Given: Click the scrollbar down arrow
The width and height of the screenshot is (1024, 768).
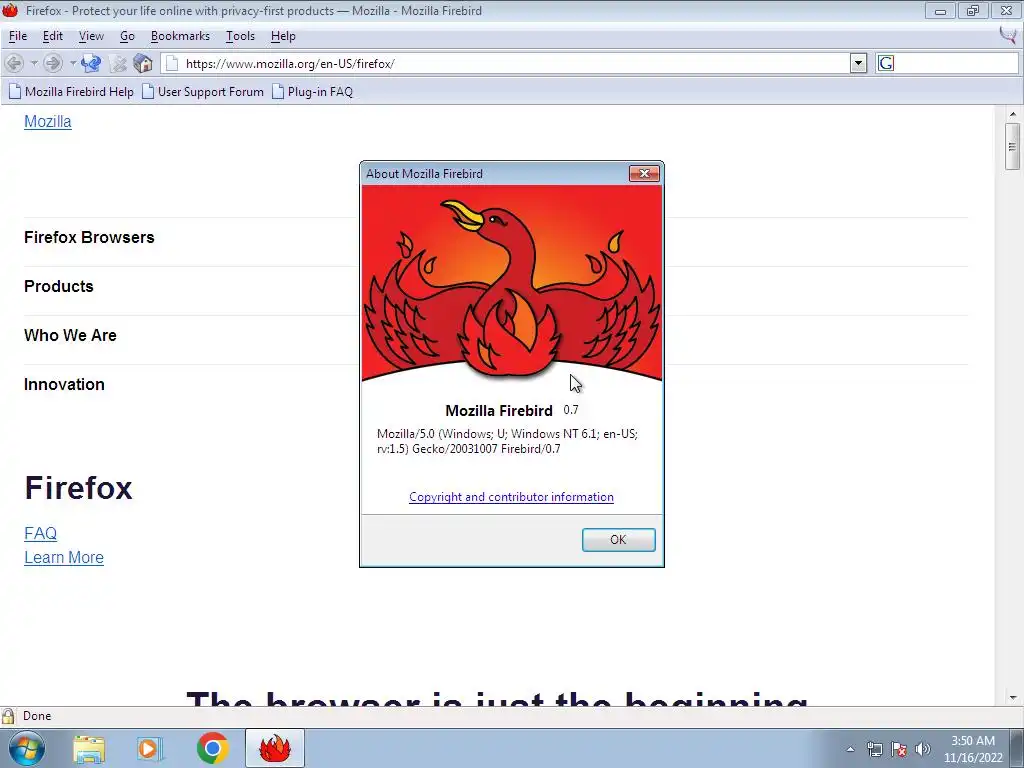Looking at the screenshot, I should (x=1012, y=697).
